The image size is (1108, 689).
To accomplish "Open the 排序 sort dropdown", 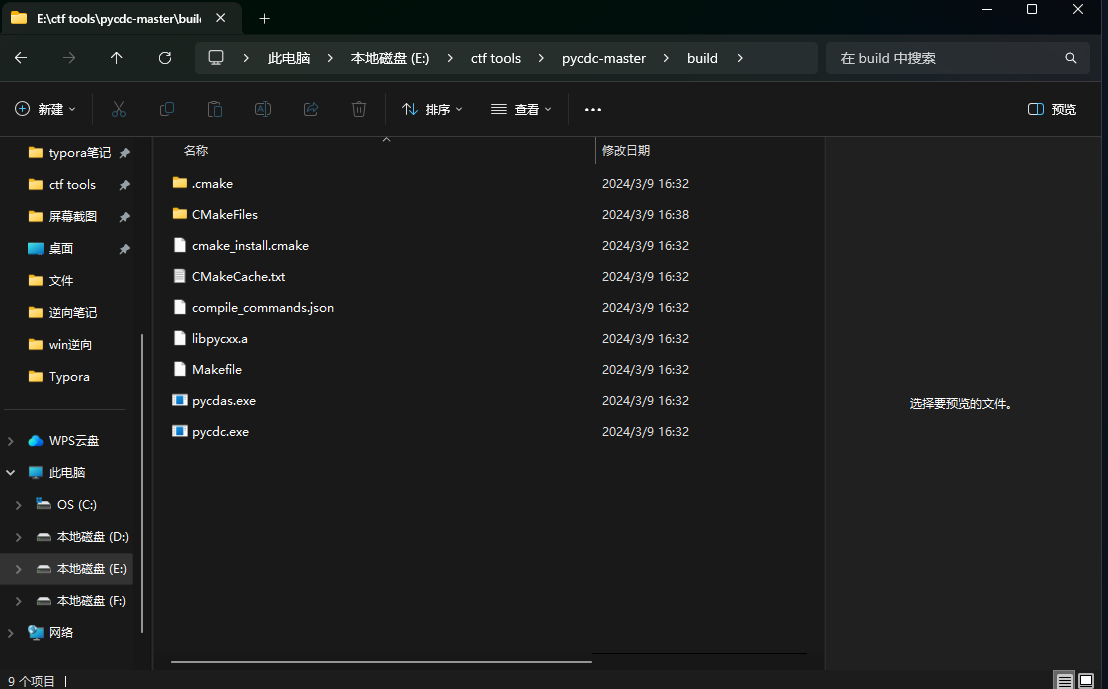I will point(432,109).
